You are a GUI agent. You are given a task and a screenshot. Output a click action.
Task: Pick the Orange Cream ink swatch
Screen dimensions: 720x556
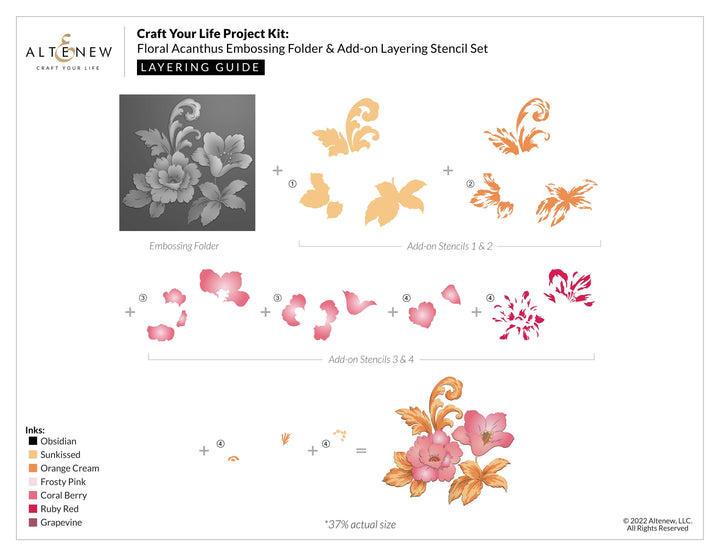pyautogui.click(x=33, y=468)
